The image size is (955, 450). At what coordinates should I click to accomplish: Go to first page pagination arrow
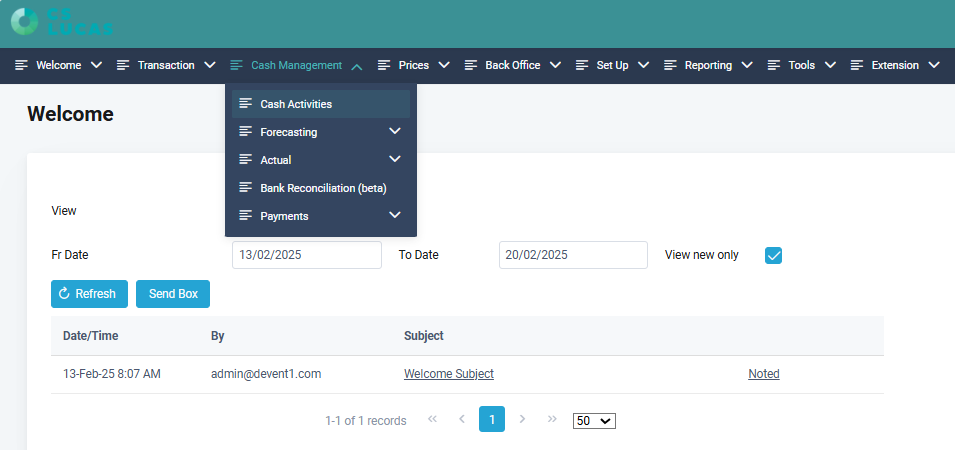click(432, 420)
